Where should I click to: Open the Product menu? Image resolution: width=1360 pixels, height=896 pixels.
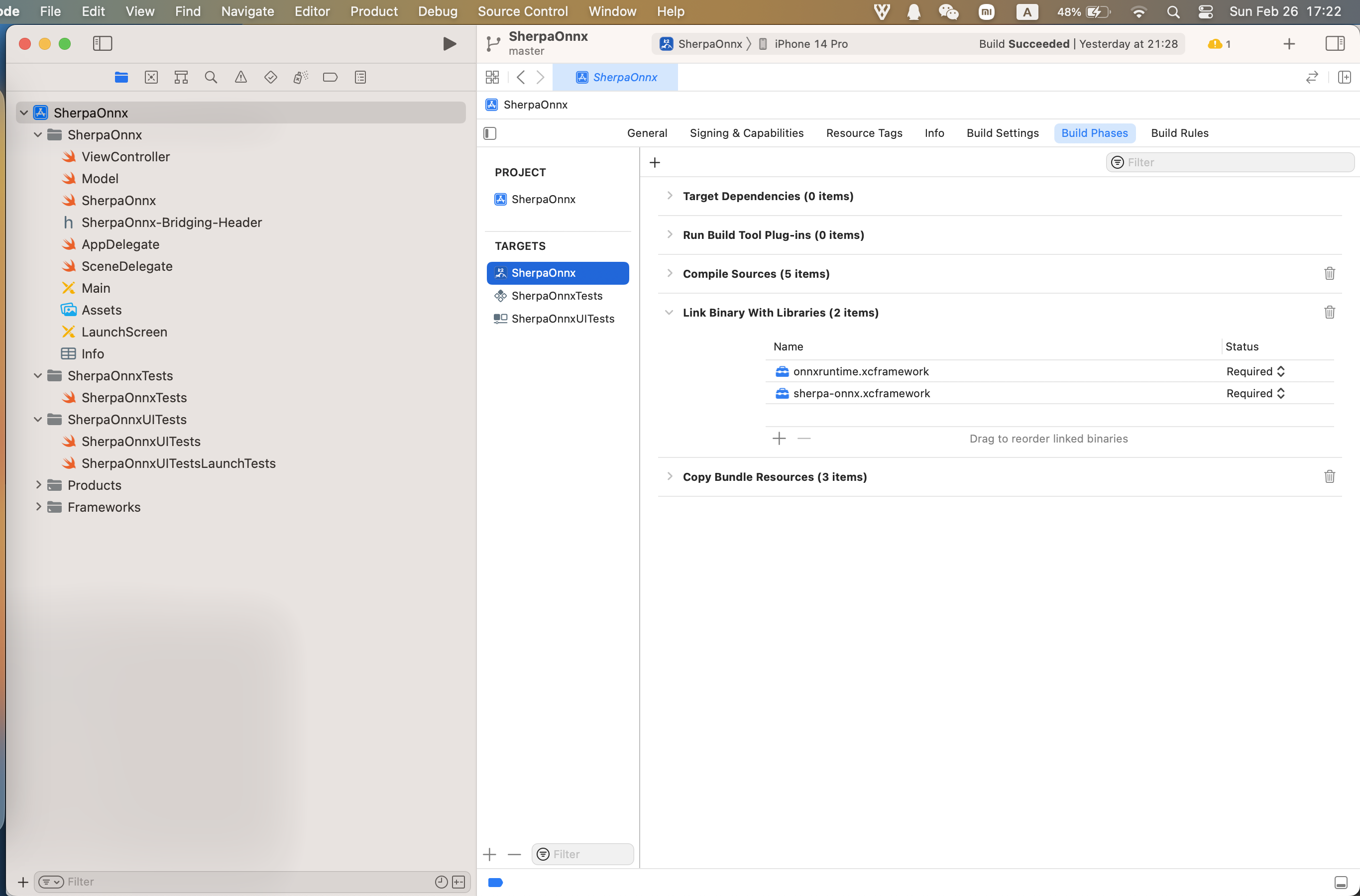[374, 11]
